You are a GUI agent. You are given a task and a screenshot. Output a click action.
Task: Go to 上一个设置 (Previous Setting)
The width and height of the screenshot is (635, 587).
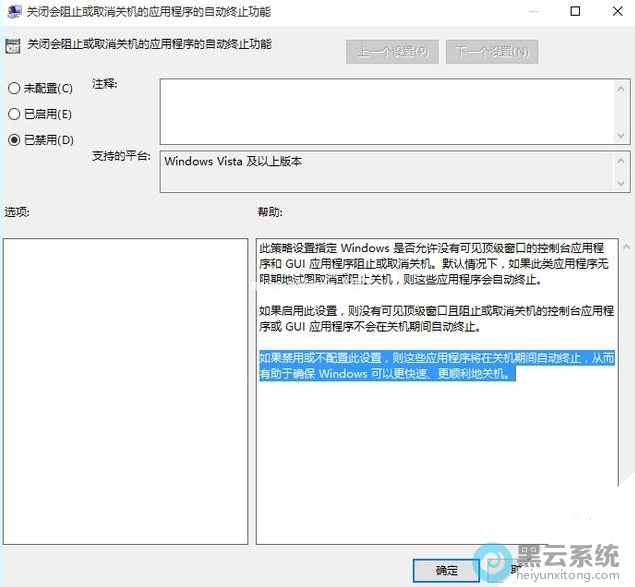392,51
